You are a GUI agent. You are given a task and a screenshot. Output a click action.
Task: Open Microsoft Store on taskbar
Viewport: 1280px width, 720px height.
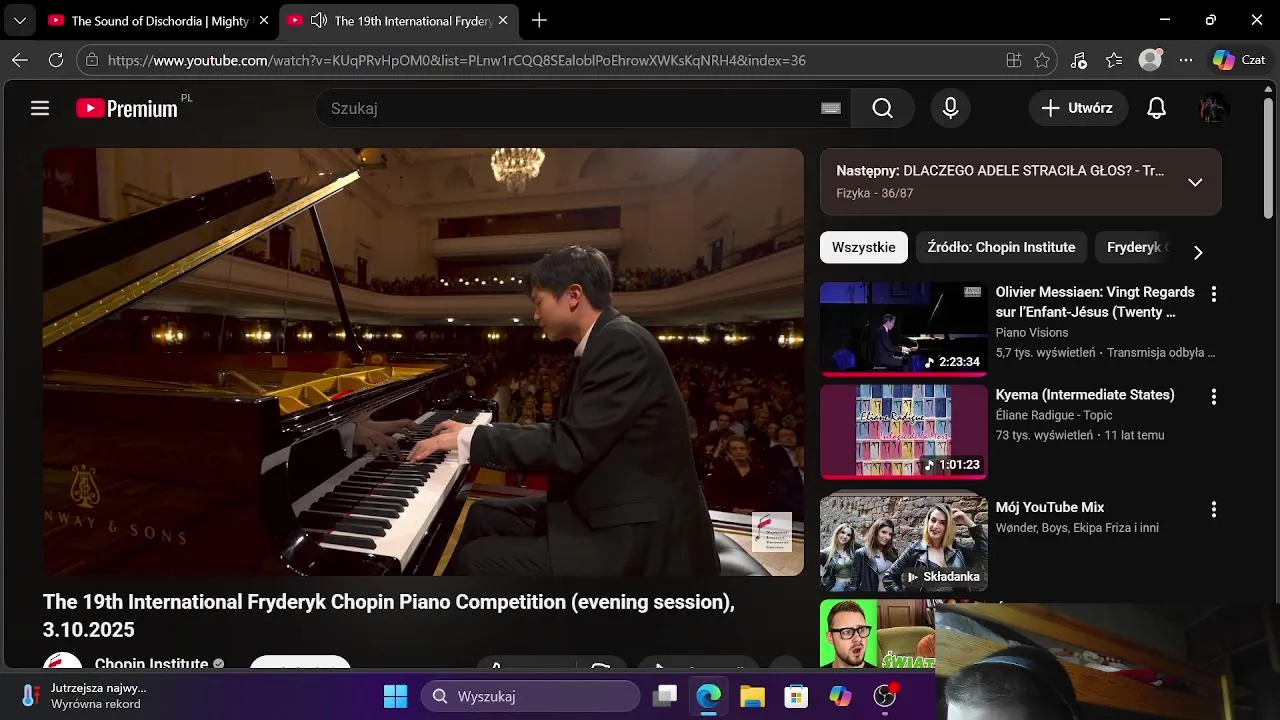coord(796,696)
